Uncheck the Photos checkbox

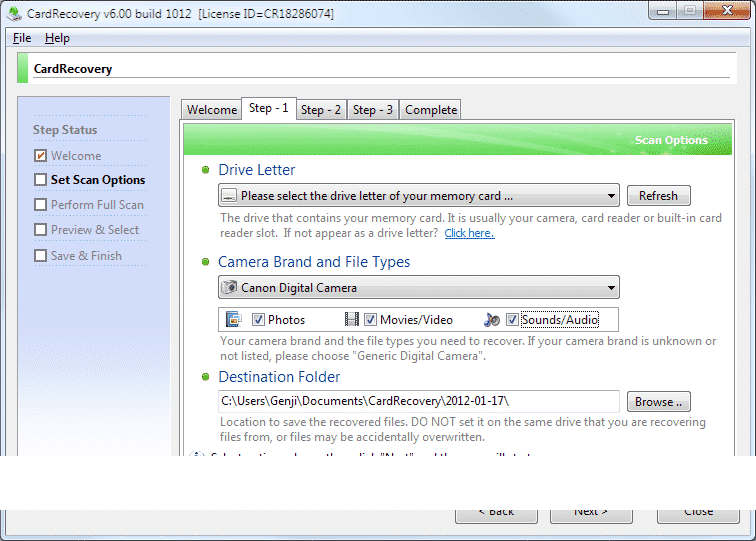point(258,319)
